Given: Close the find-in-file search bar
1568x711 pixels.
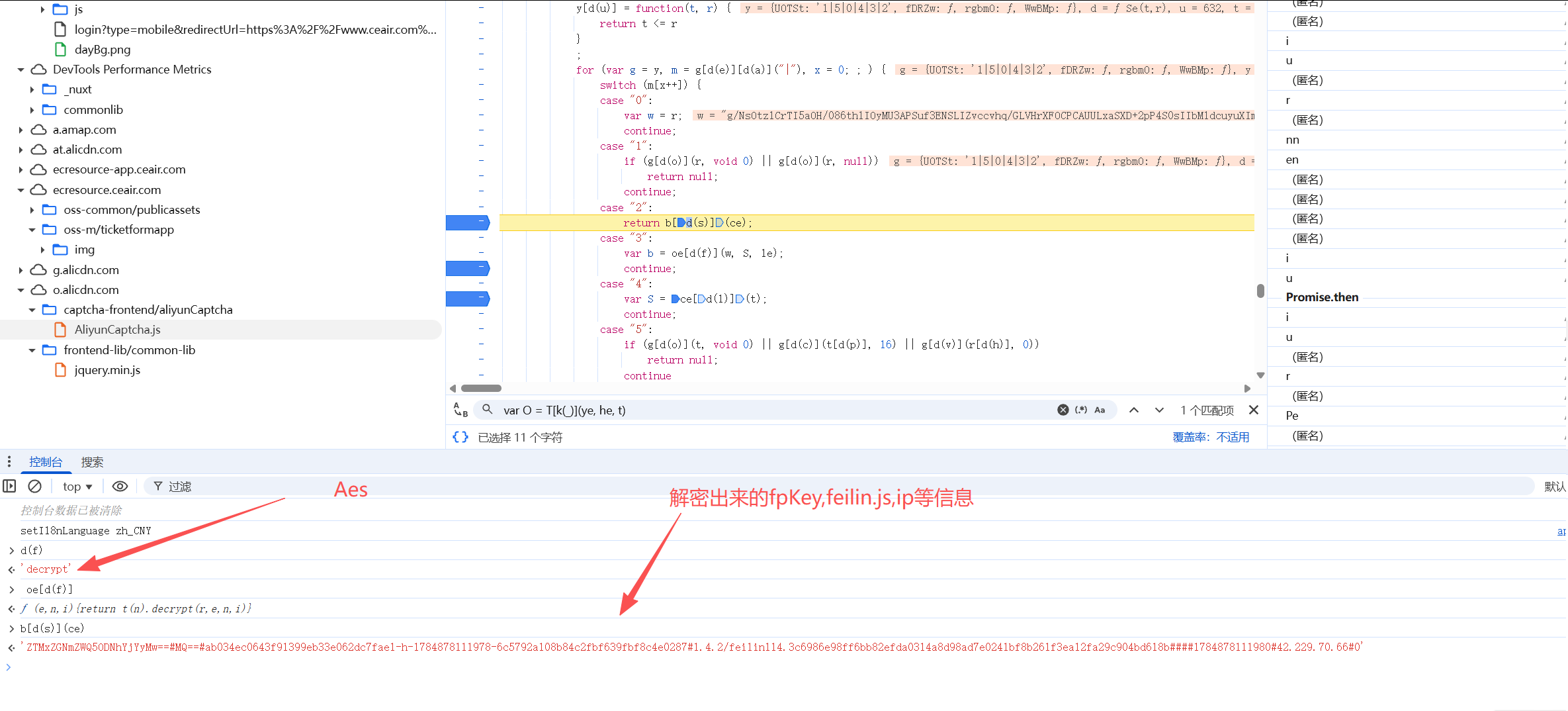Looking at the screenshot, I should tap(1253, 410).
